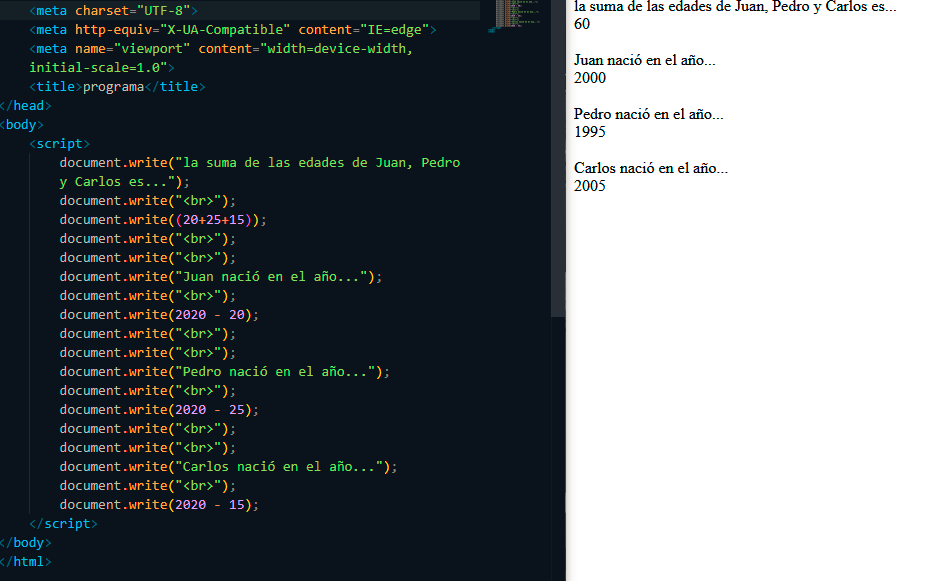Select the document.write(2020 - 15) line

[160, 504]
